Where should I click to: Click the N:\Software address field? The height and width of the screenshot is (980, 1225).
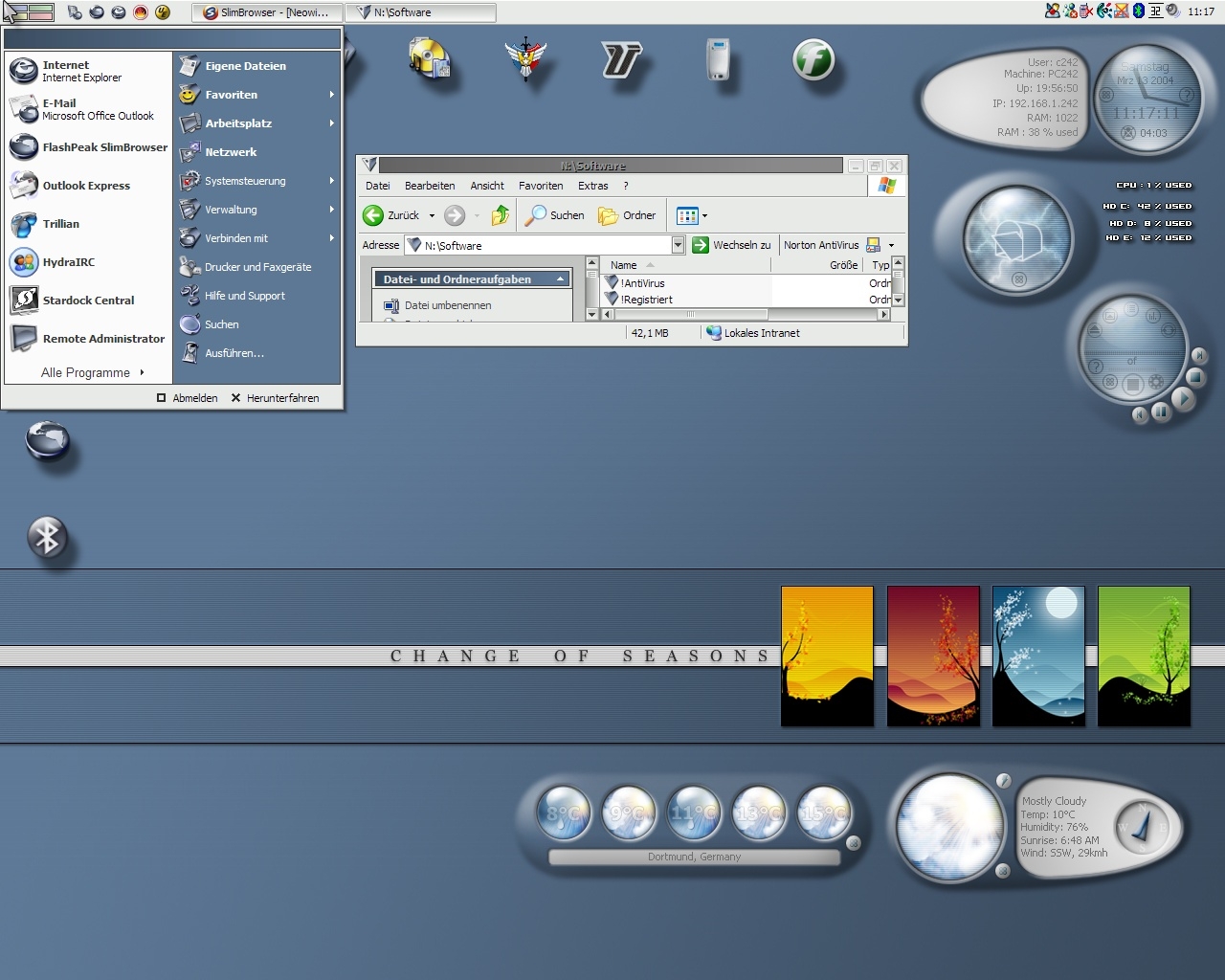[x=538, y=245]
